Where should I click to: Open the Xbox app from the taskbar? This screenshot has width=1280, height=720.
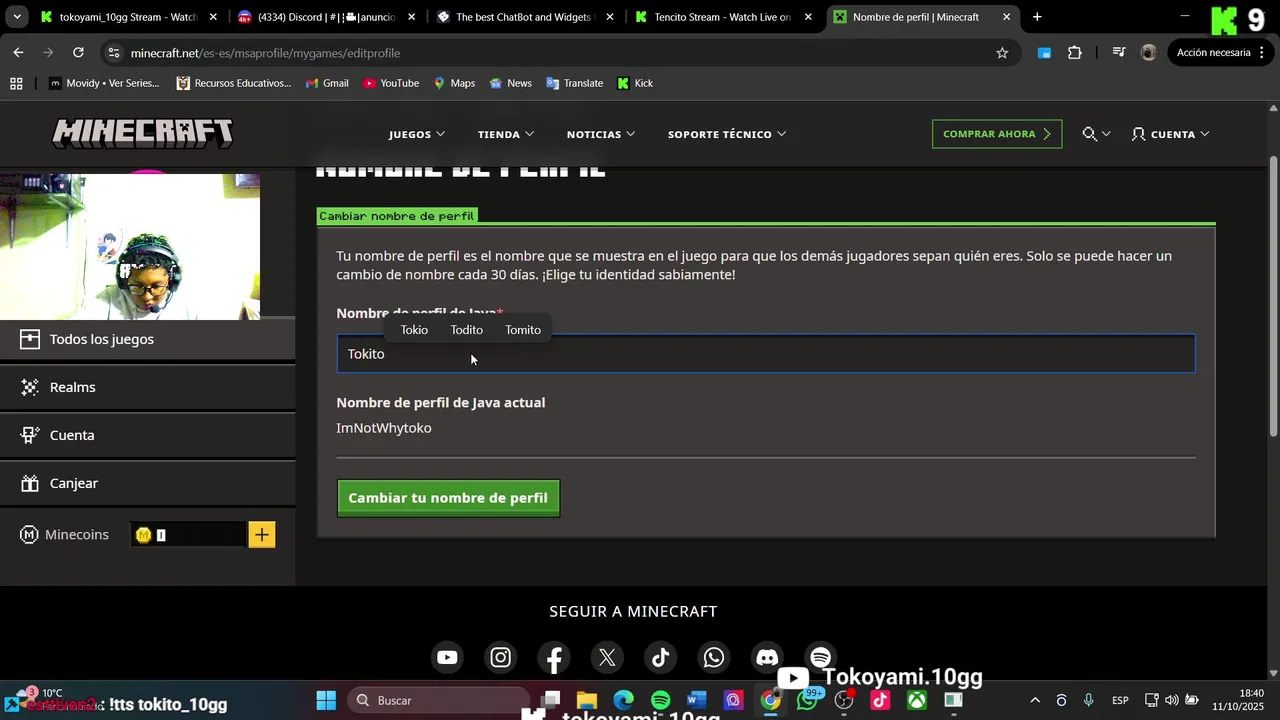pos(916,700)
